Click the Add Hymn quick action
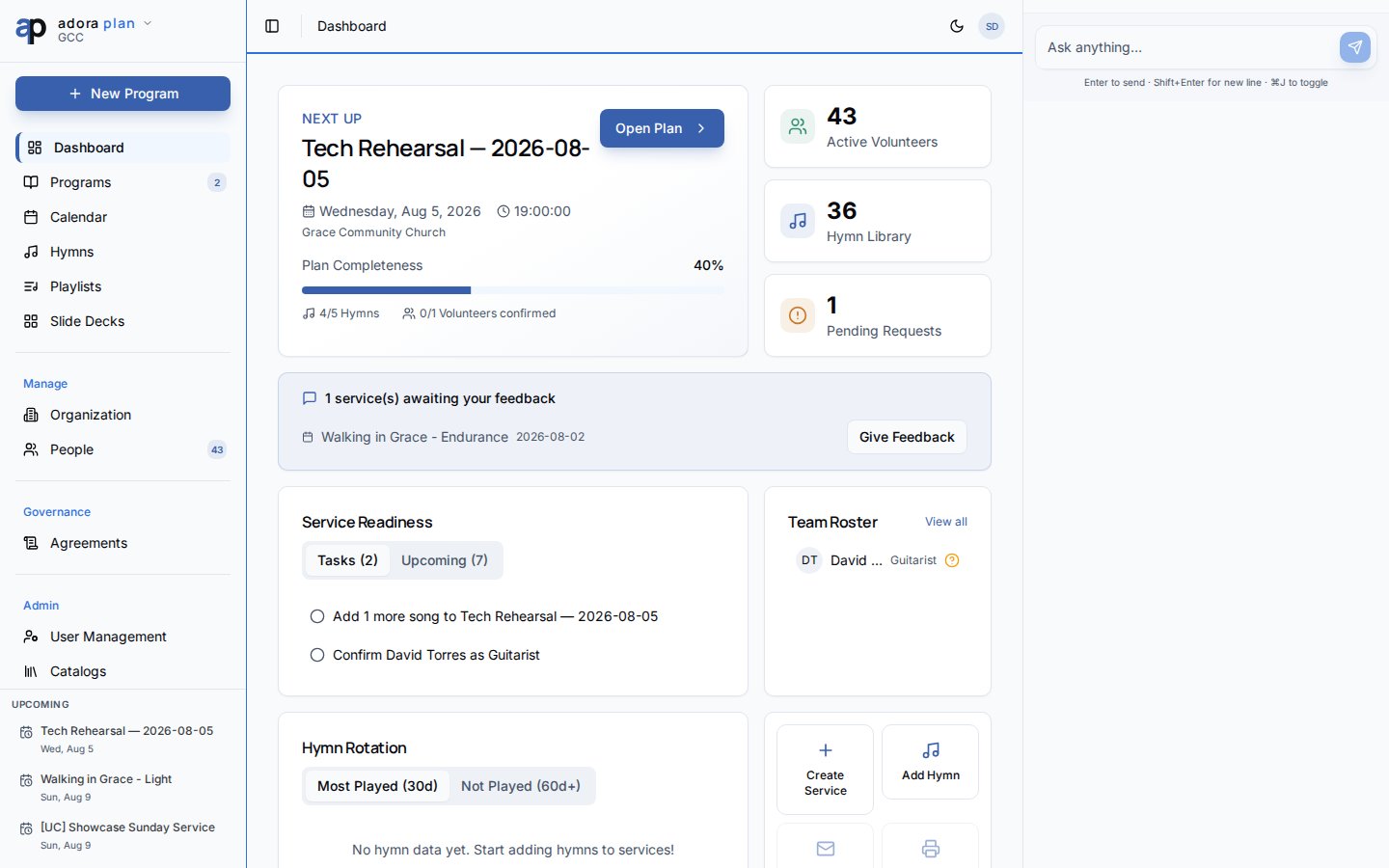1389x868 pixels. click(x=931, y=762)
